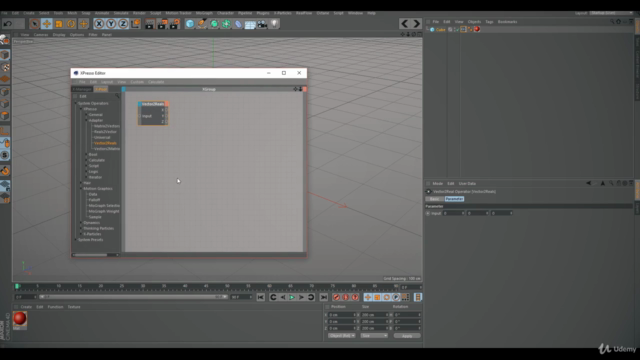The height and width of the screenshot is (360, 640).
Task: Select the Cube object in Object Manager
Action: point(440,29)
